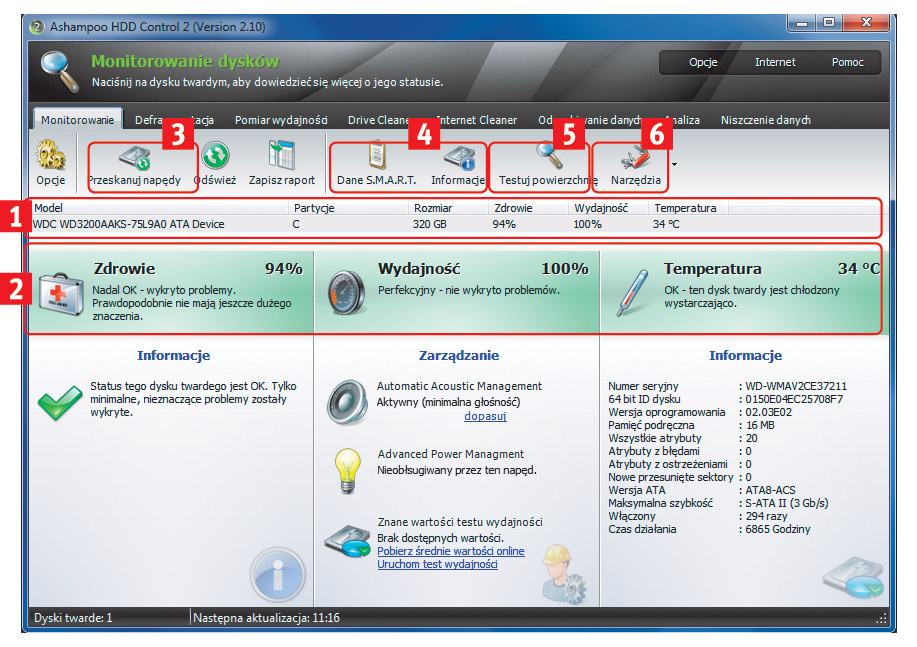Image resolution: width=917 pixels, height=647 pixels.
Task: Open the Informacje drive info icon
Action: click(x=458, y=158)
